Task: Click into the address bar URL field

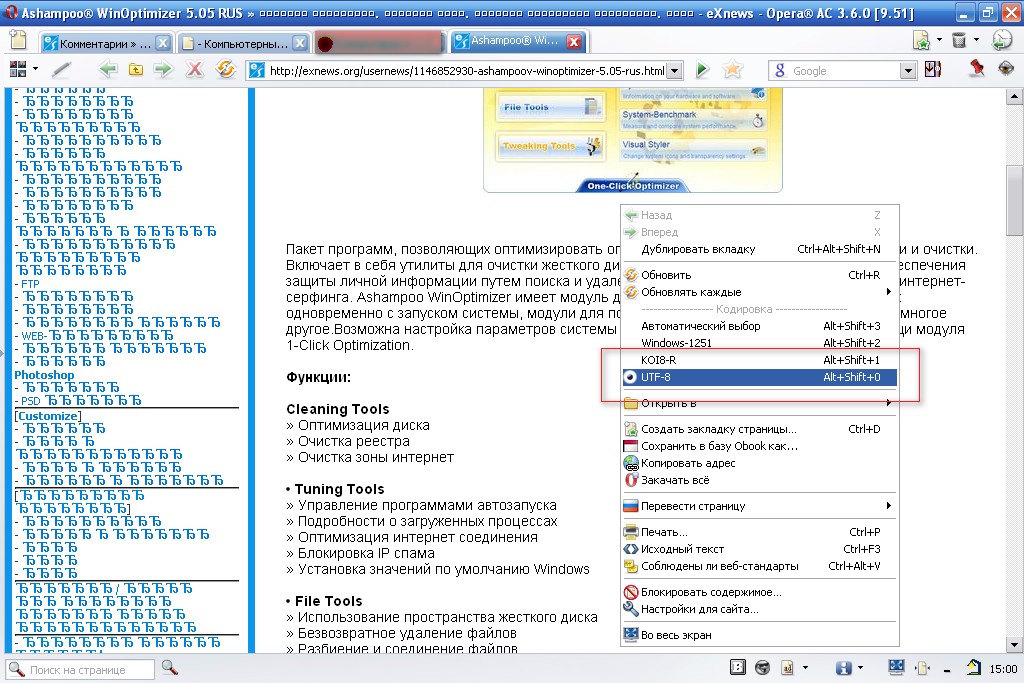Action: click(466, 71)
